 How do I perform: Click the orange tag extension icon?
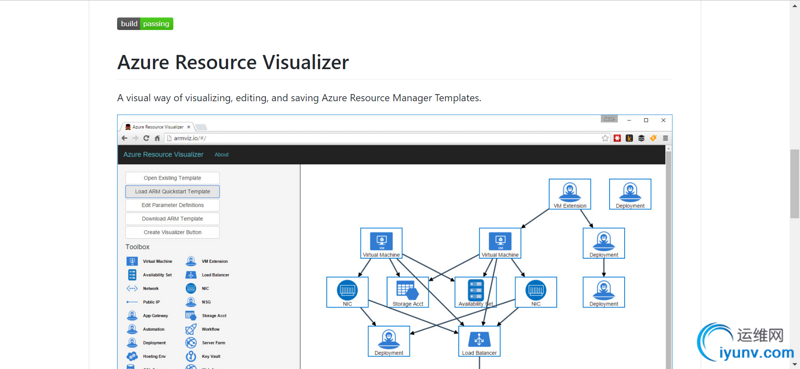[x=653, y=138]
